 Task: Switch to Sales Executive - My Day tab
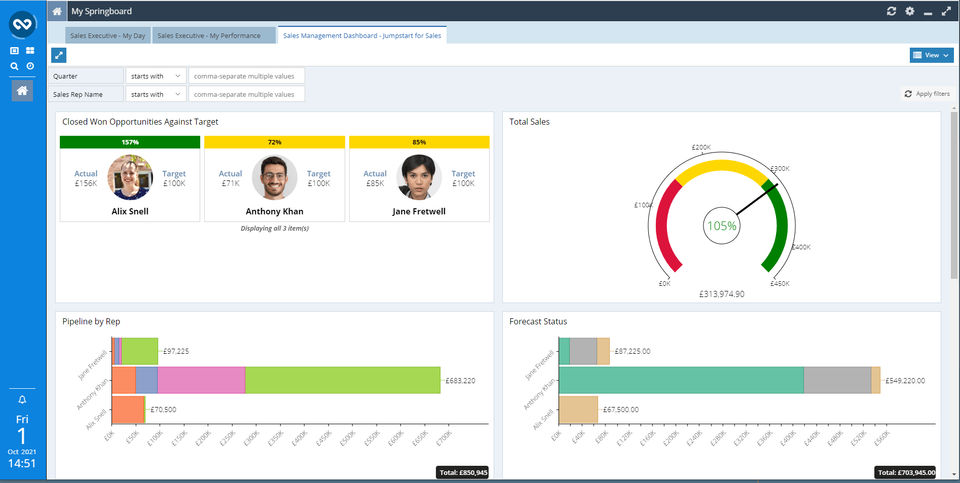point(108,35)
